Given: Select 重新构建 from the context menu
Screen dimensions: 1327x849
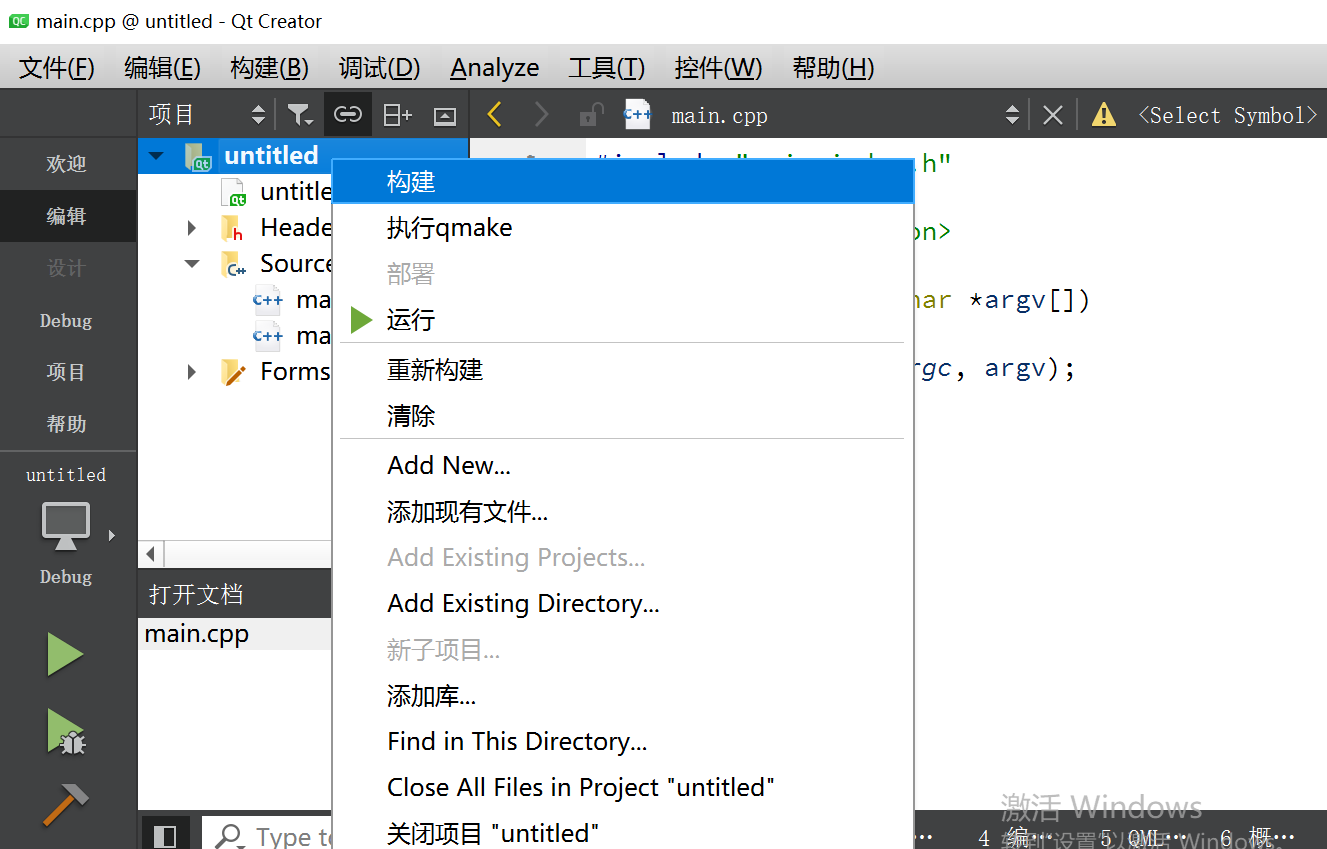Looking at the screenshot, I should [x=623, y=370].
